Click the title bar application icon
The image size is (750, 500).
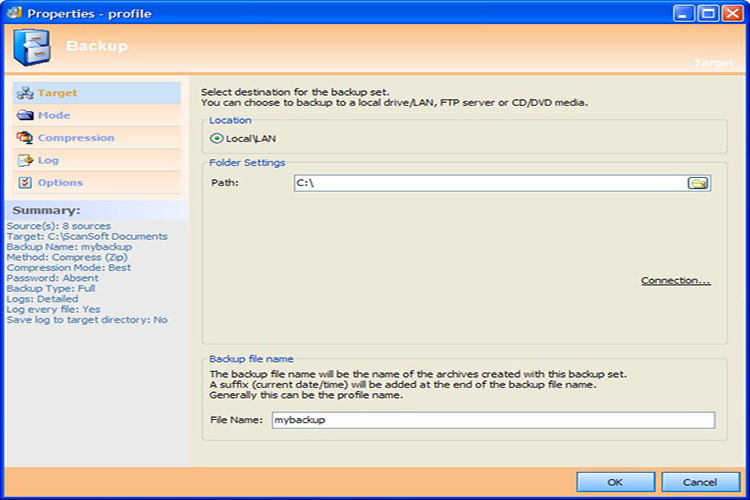click(14, 12)
